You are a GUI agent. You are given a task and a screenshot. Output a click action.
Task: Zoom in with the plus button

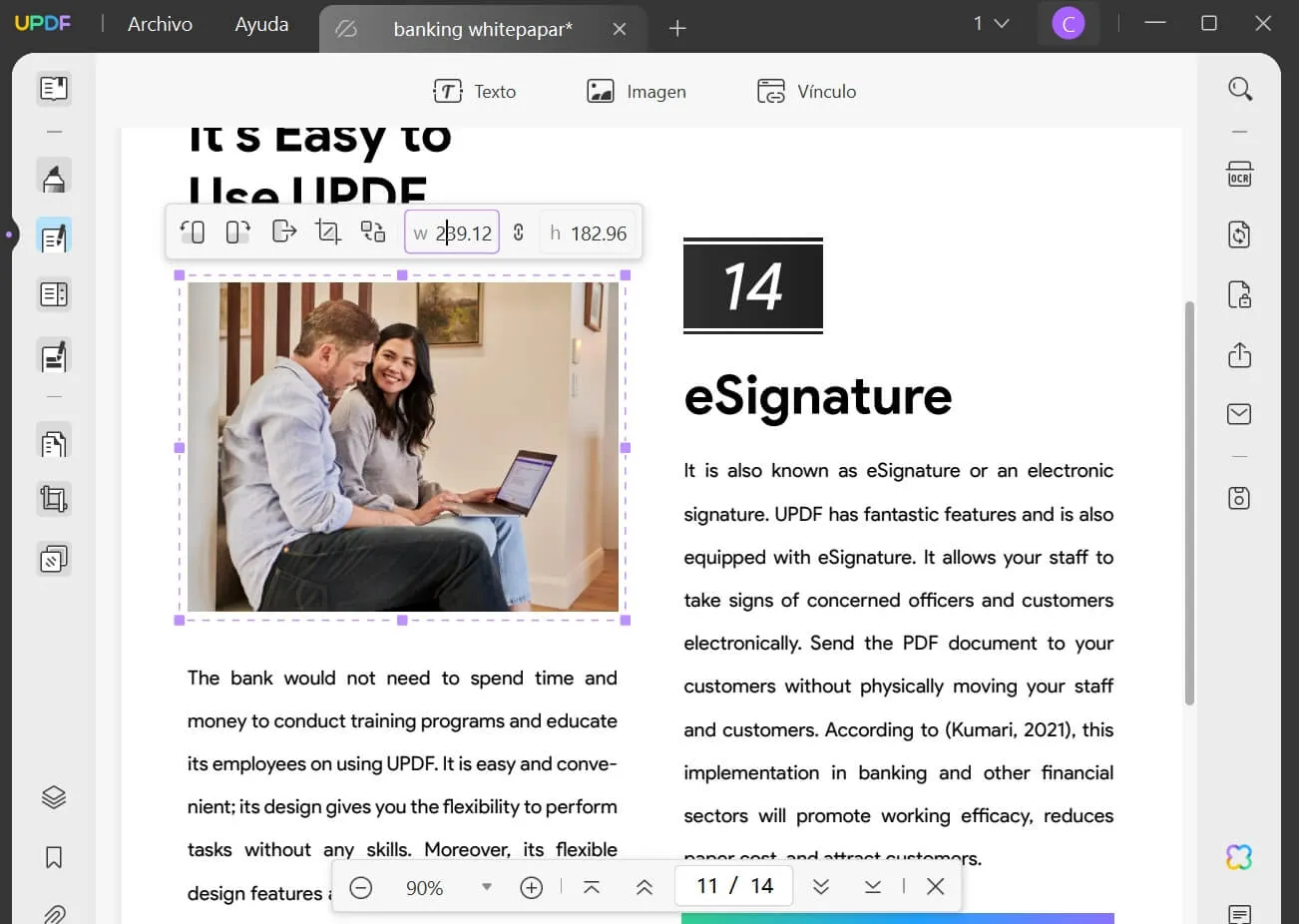pyautogui.click(x=532, y=887)
